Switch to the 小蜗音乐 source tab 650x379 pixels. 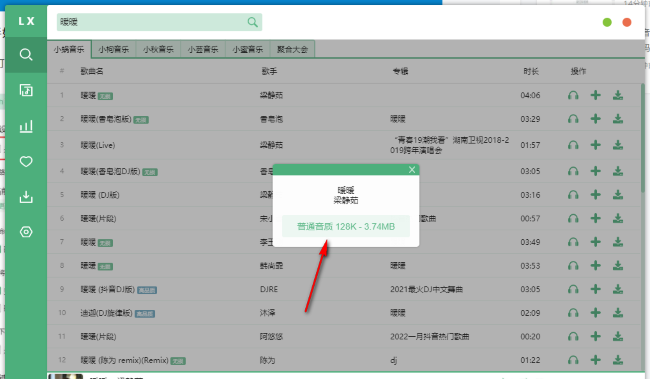(x=69, y=49)
